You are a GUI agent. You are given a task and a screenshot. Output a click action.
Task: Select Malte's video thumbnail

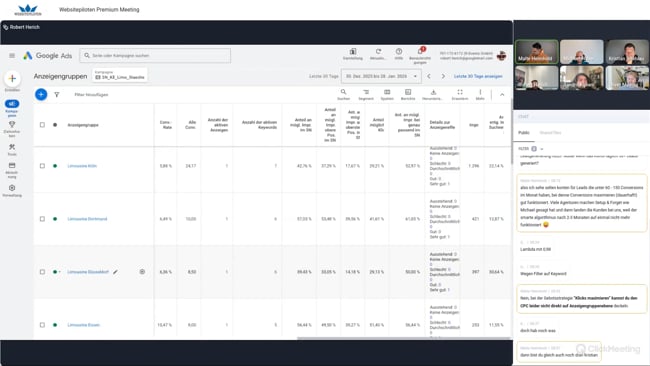pyautogui.click(x=536, y=52)
